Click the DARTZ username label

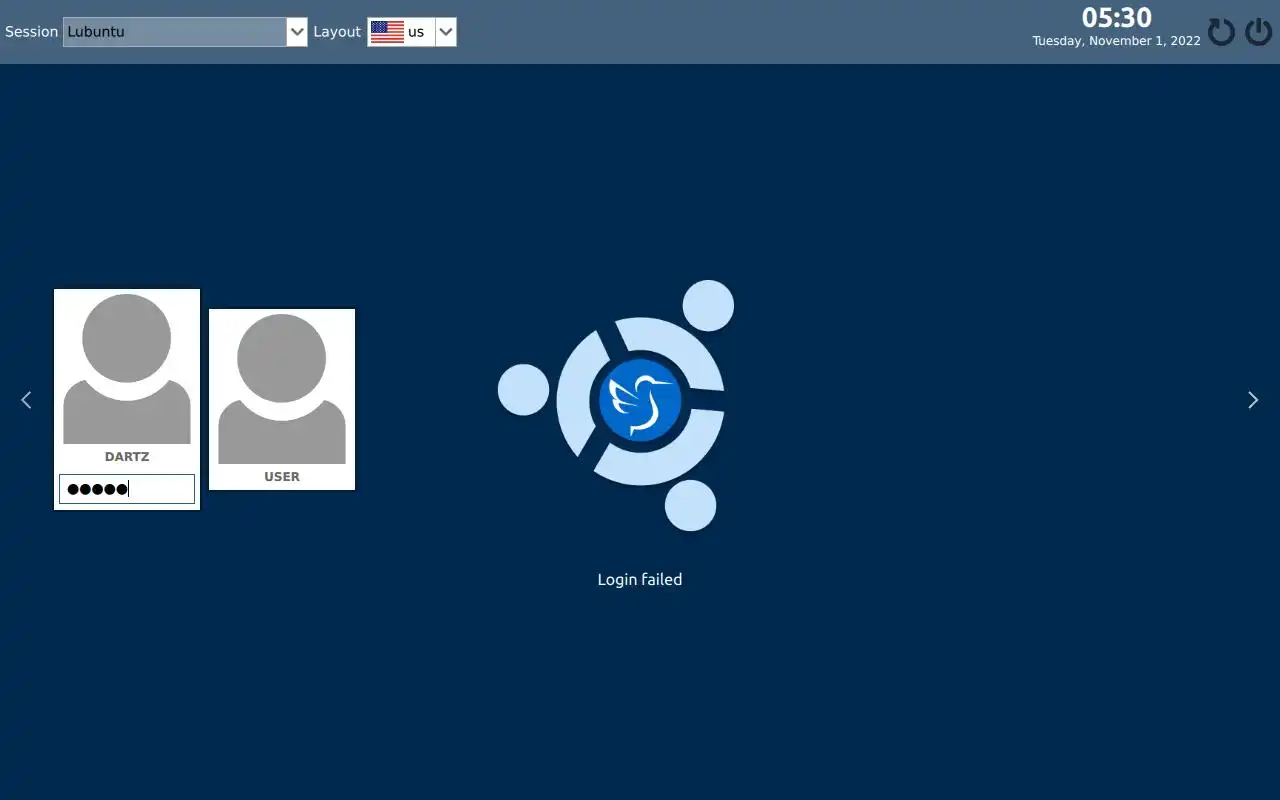(x=127, y=457)
